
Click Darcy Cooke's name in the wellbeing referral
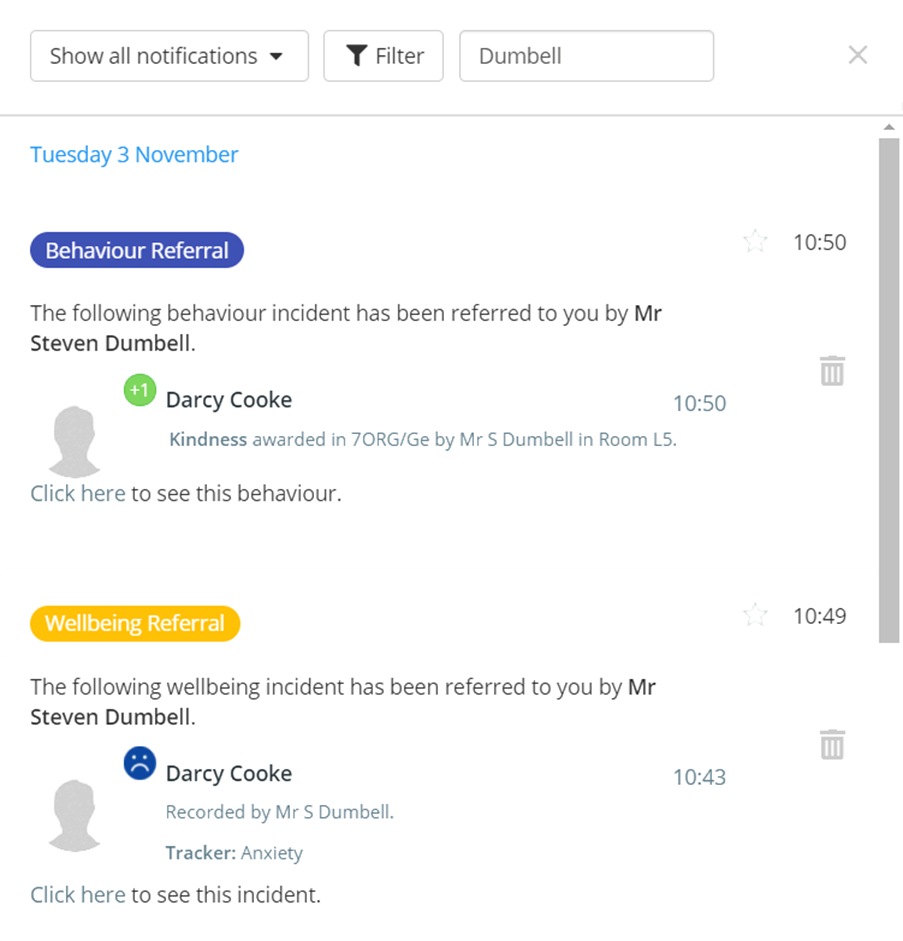[x=228, y=773]
